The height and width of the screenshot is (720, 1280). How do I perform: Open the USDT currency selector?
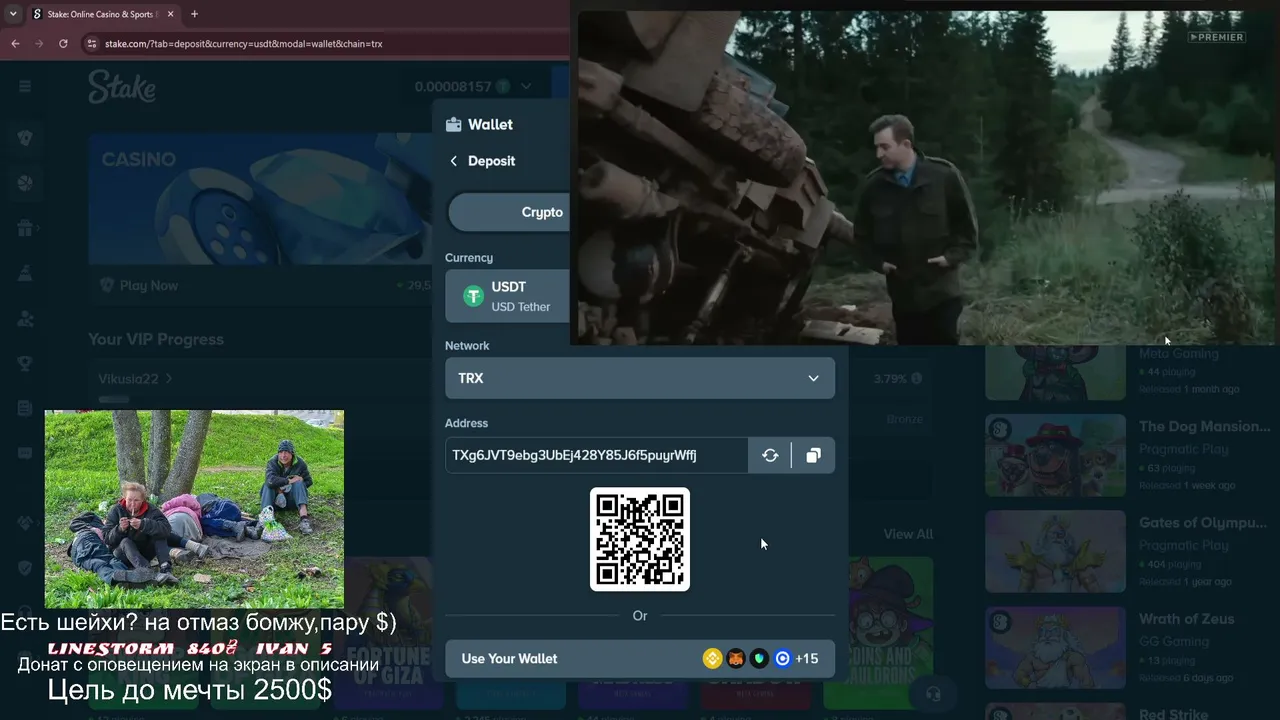[x=507, y=296]
